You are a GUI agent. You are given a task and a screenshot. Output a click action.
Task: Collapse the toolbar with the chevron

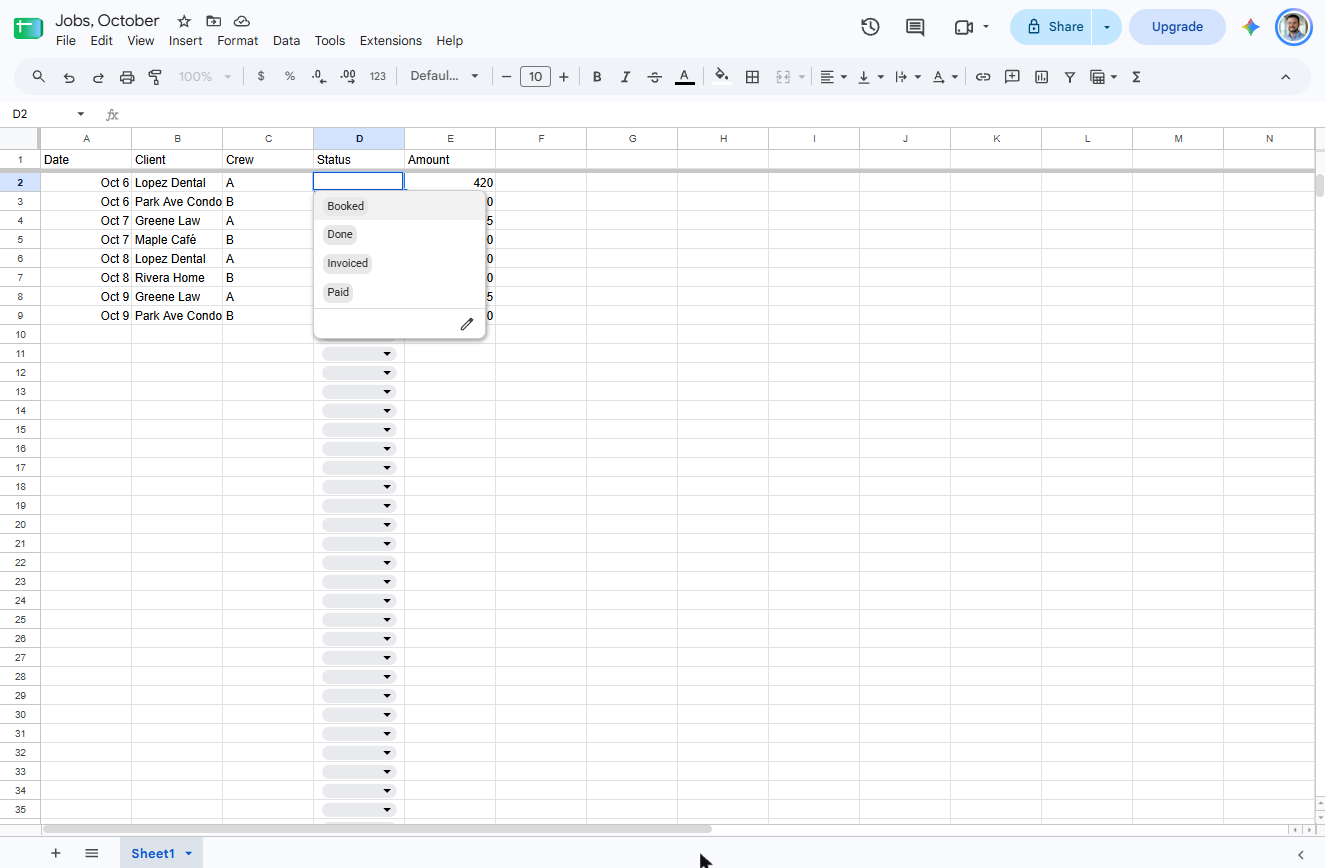pyautogui.click(x=1286, y=77)
